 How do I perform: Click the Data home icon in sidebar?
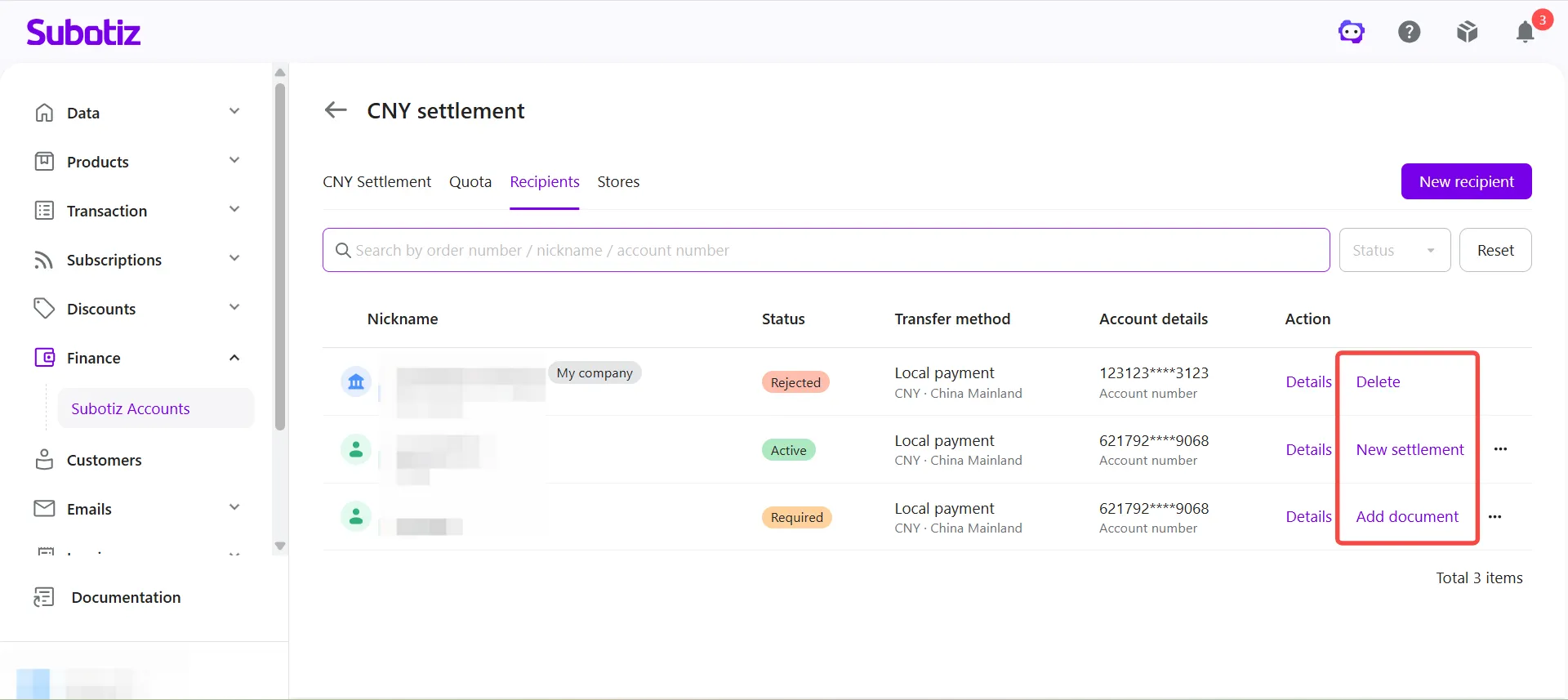(x=44, y=113)
